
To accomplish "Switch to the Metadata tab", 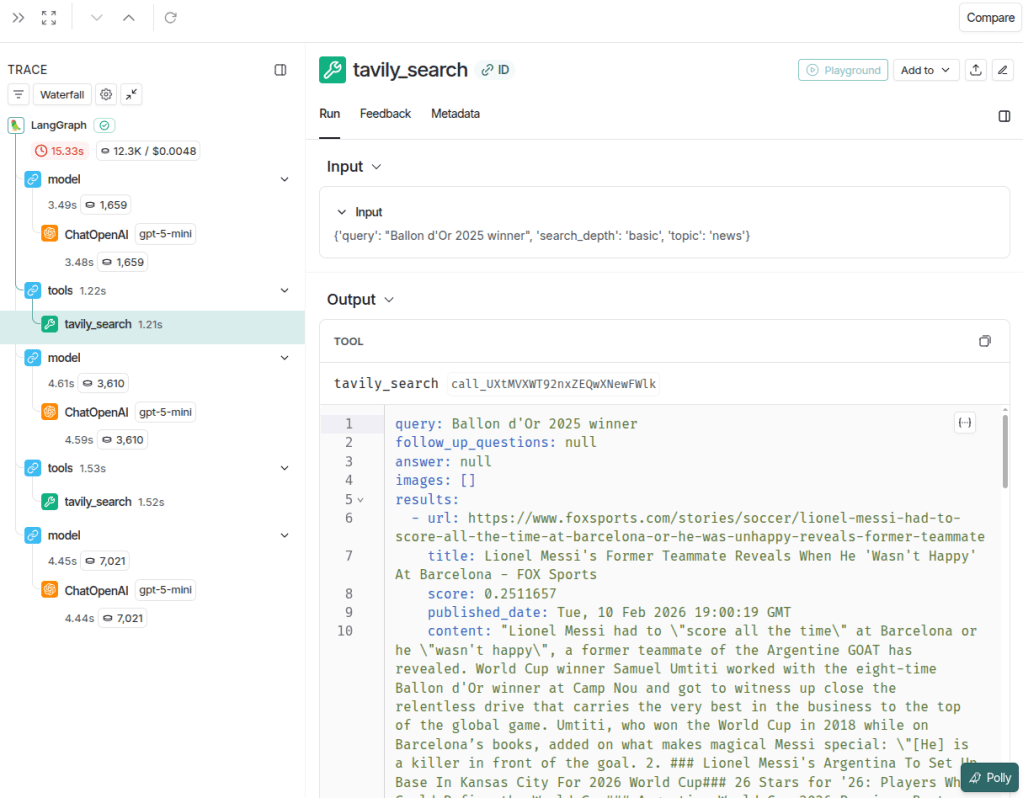I will [455, 114].
